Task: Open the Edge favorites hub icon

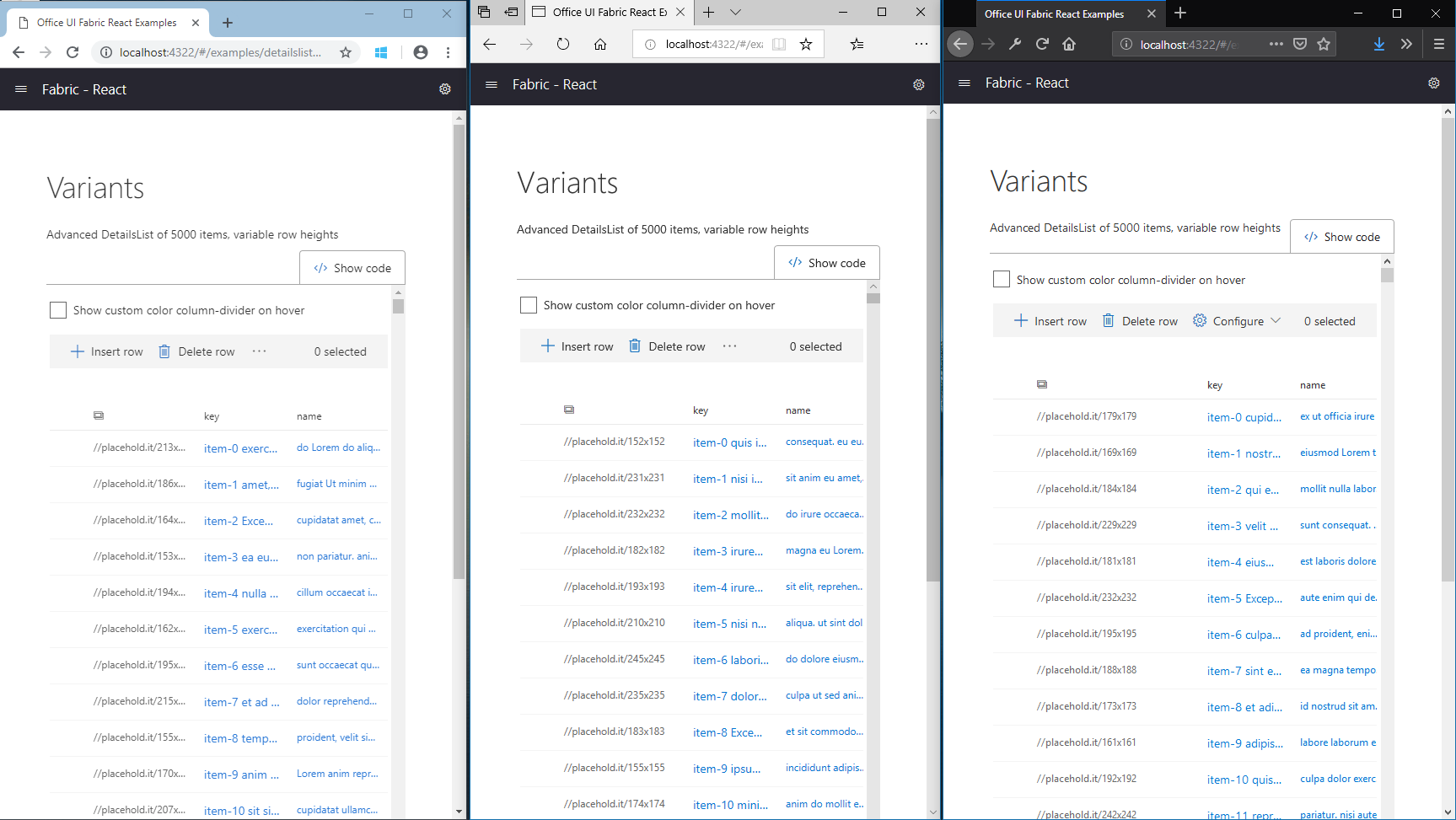Action: pyautogui.click(x=857, y=44)
